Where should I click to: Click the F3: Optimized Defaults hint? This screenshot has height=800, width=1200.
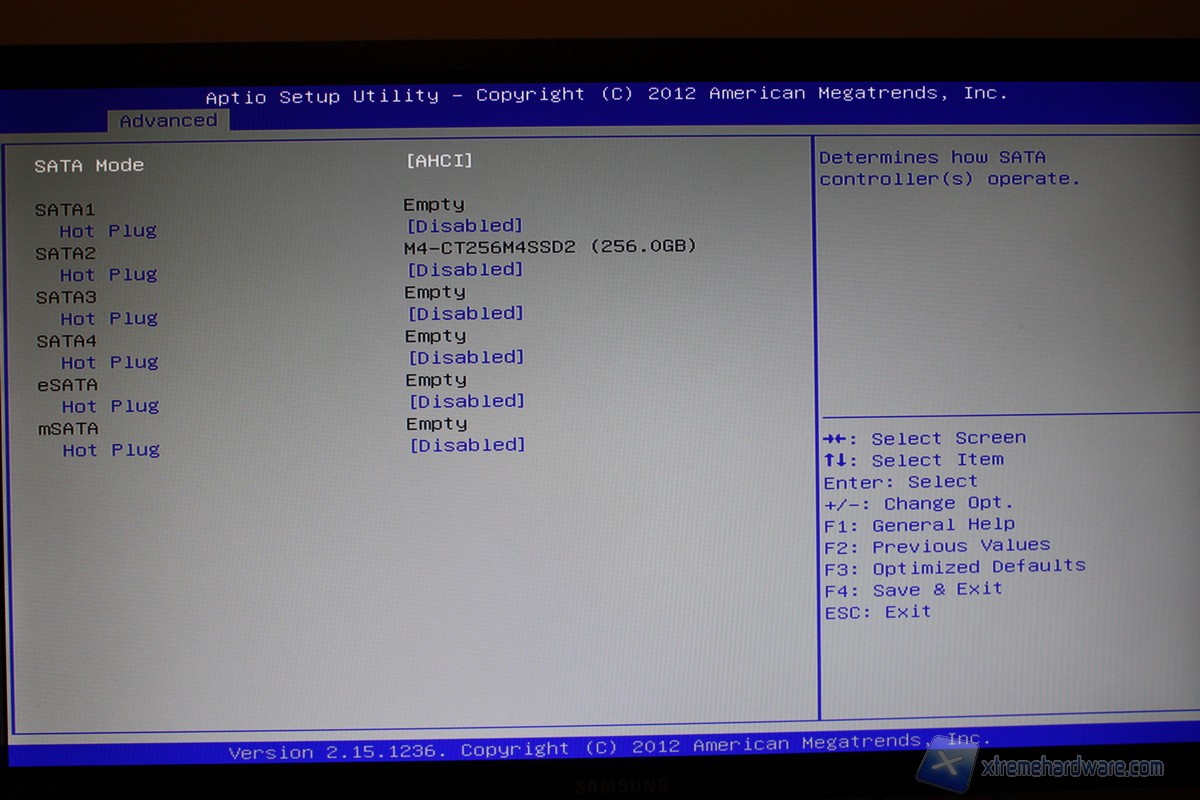click(x=955, y=567)
